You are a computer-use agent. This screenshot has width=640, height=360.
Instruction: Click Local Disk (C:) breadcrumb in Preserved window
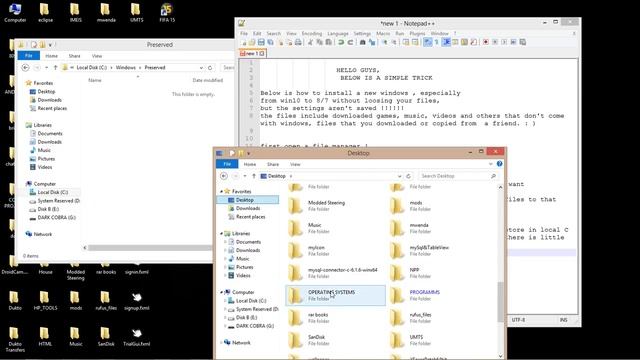[x=91, y=68]
